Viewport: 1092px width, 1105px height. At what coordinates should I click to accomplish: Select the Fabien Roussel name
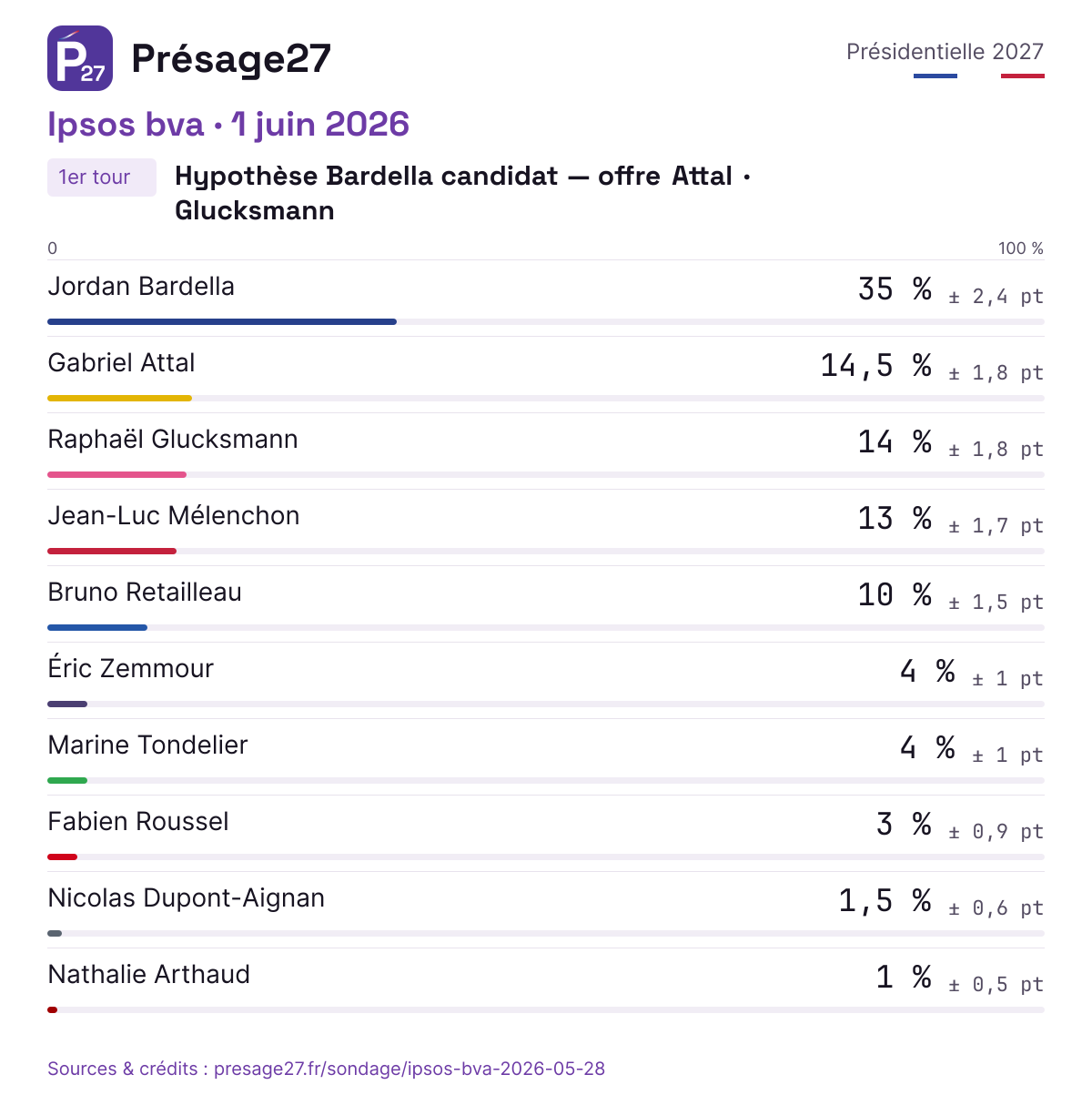(x=138, y=821)
